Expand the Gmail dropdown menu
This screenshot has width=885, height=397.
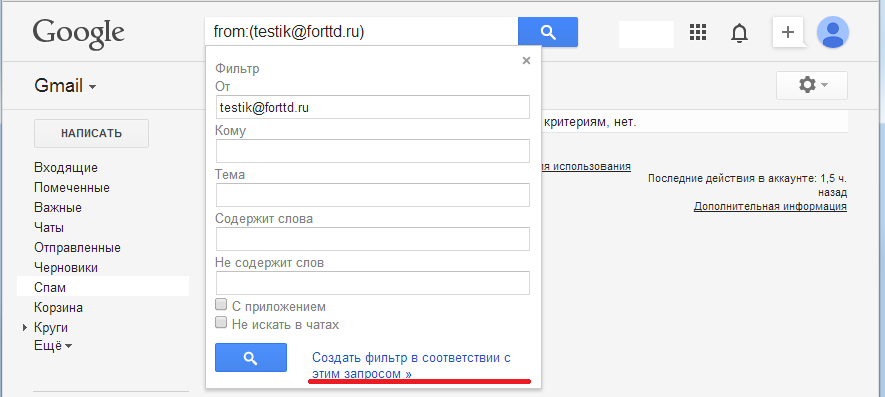65,86
